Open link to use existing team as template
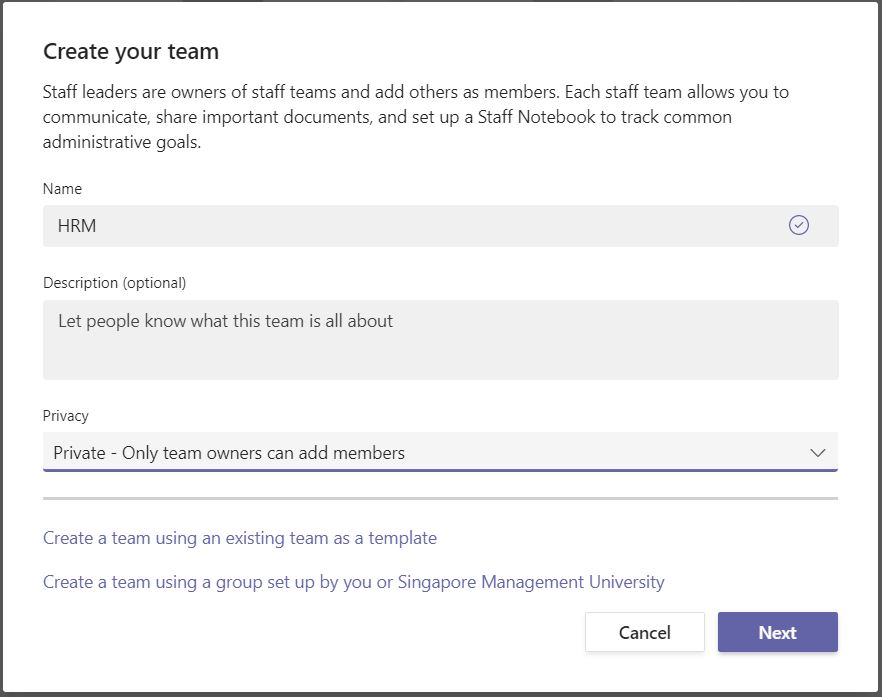The image size is (882, 697). click(x=240, y=538)
